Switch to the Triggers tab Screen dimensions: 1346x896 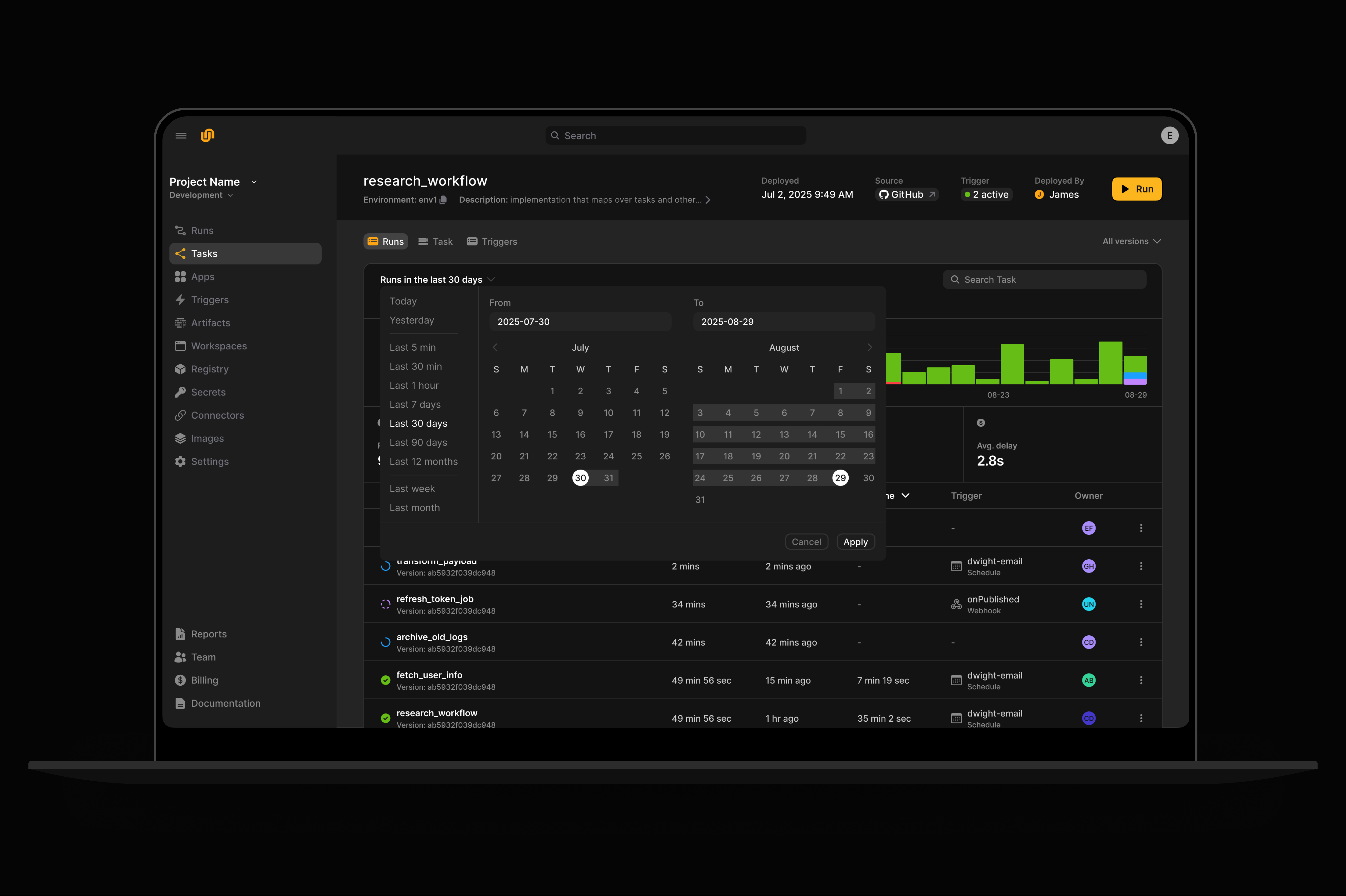pos(491,242)
